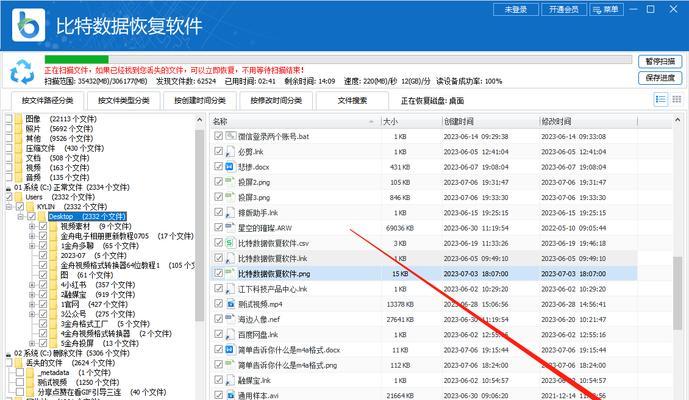689x400 pixels.
Task: Click Word document icon of 悲惨.docx
Action: tap(229, 167)
